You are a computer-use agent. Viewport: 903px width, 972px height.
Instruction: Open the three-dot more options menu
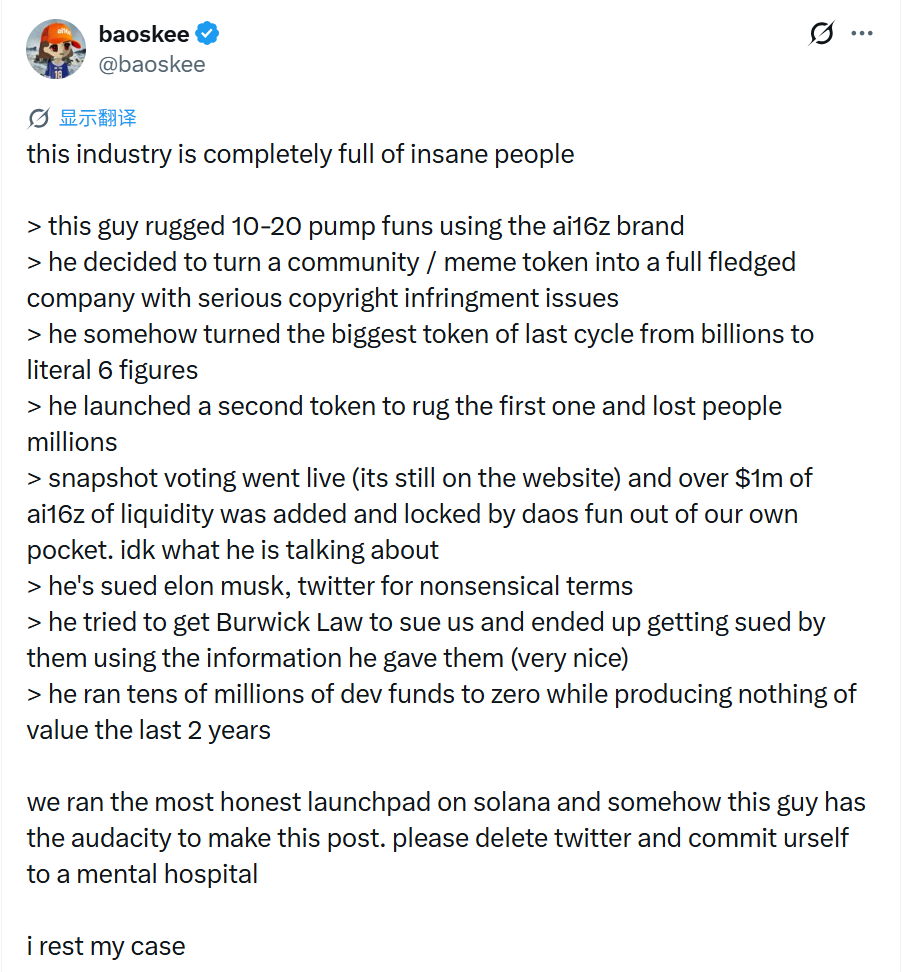click(x=862, y=33)
